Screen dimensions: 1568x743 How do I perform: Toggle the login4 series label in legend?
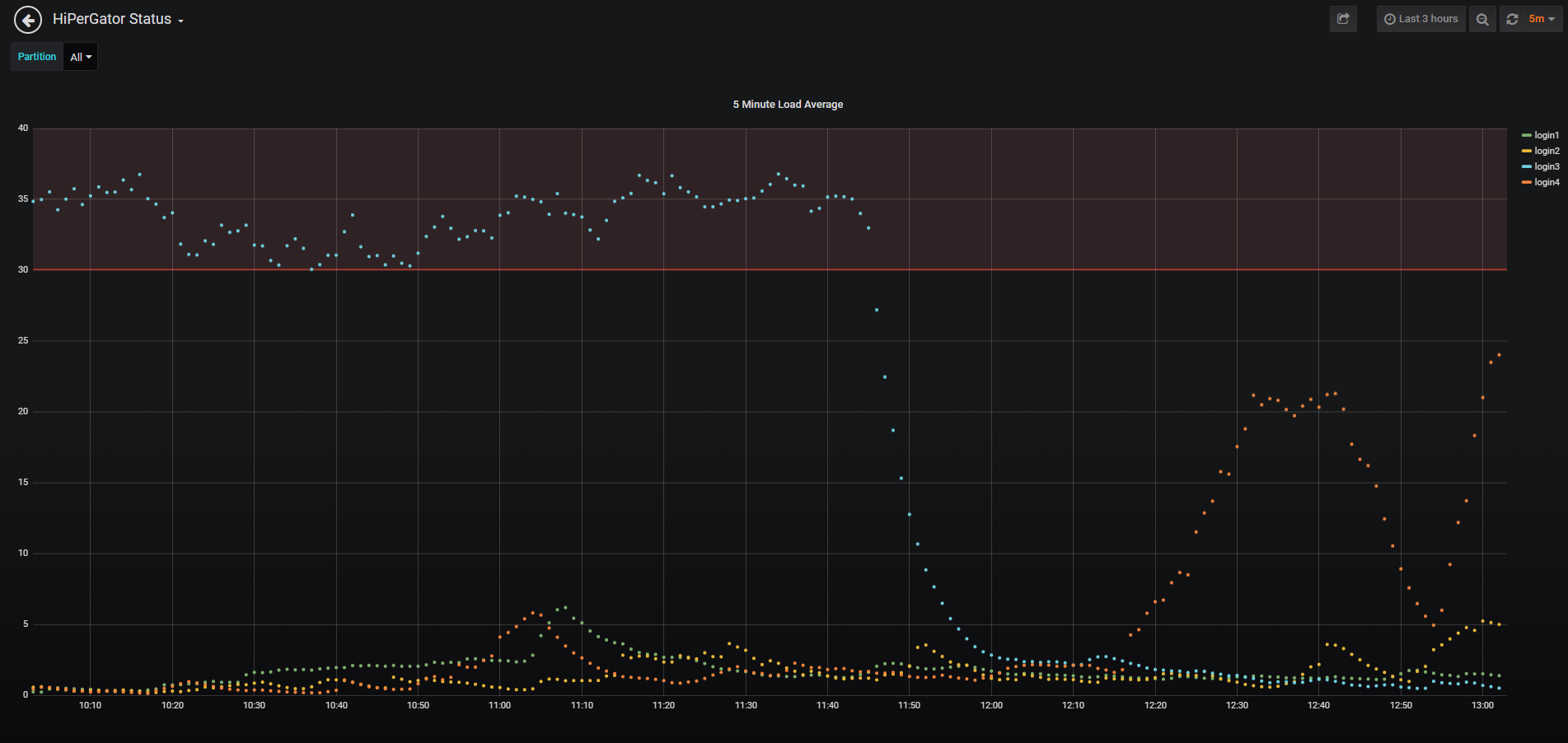point(1546,182)
